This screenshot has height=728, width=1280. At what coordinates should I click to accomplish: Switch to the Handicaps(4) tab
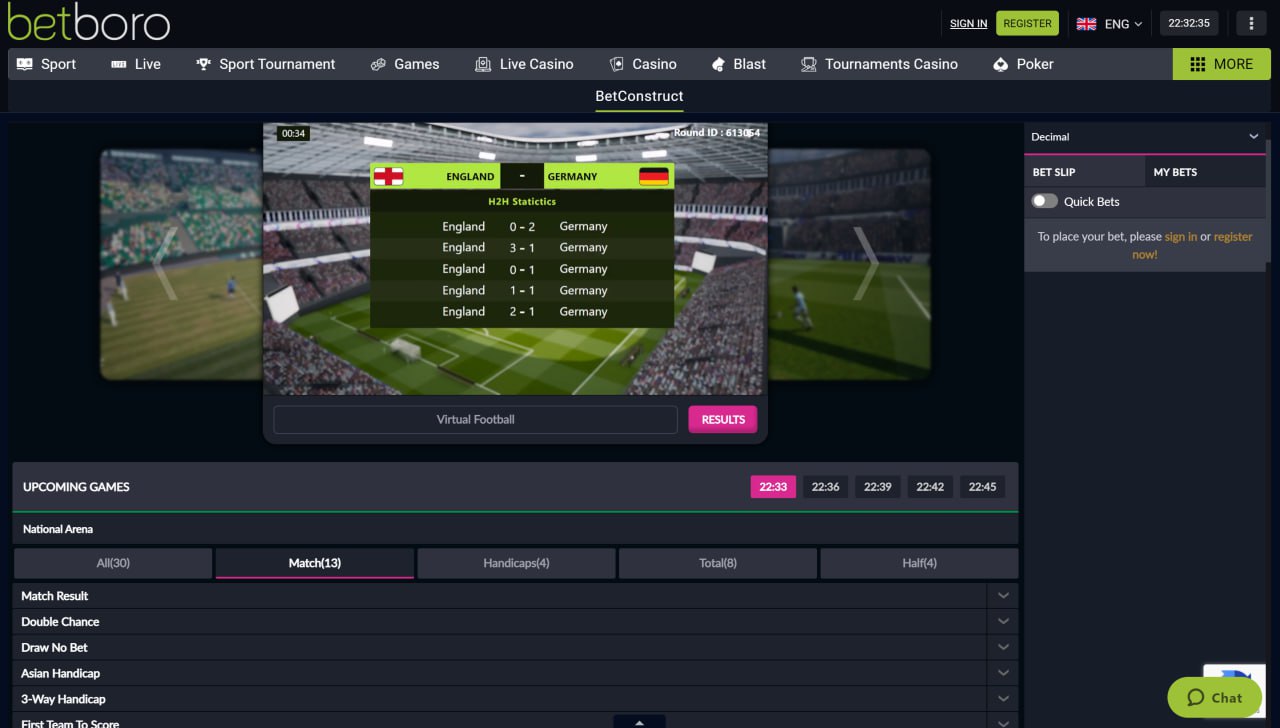(516, 563)
